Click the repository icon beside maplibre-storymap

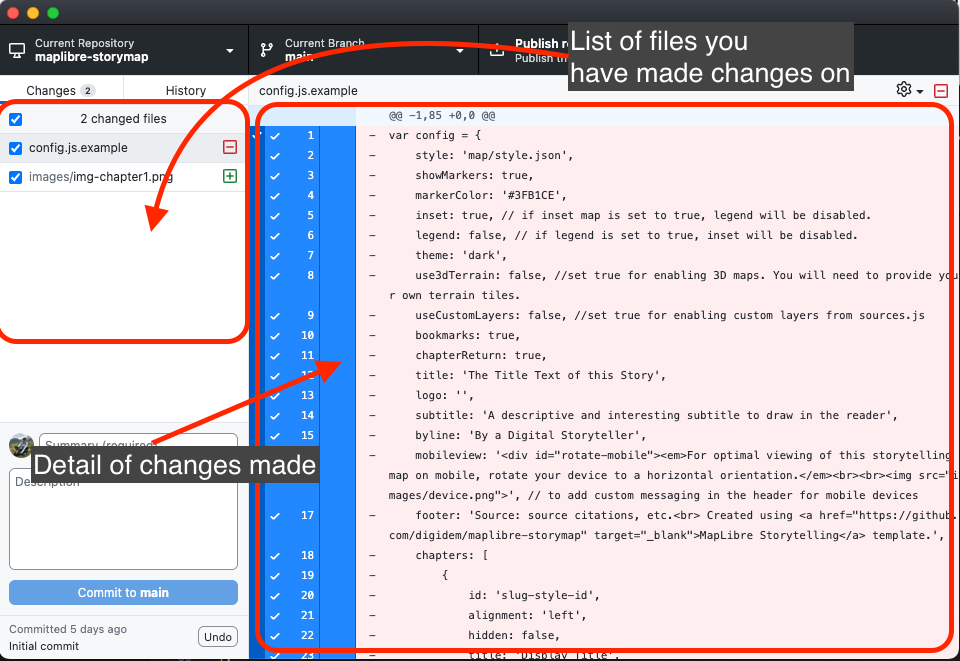pos(15,47)
